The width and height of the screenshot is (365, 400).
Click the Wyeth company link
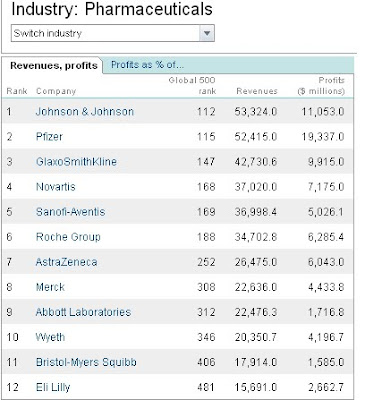pyautogui.click(x=50, y=337)
